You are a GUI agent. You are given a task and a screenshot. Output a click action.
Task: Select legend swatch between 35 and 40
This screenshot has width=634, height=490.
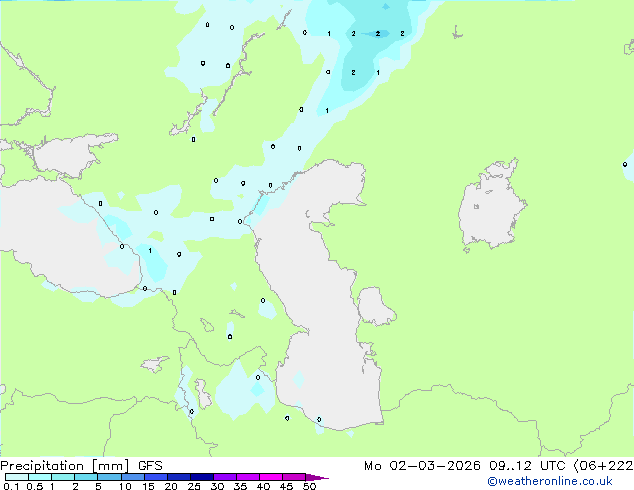coord(248,477)
